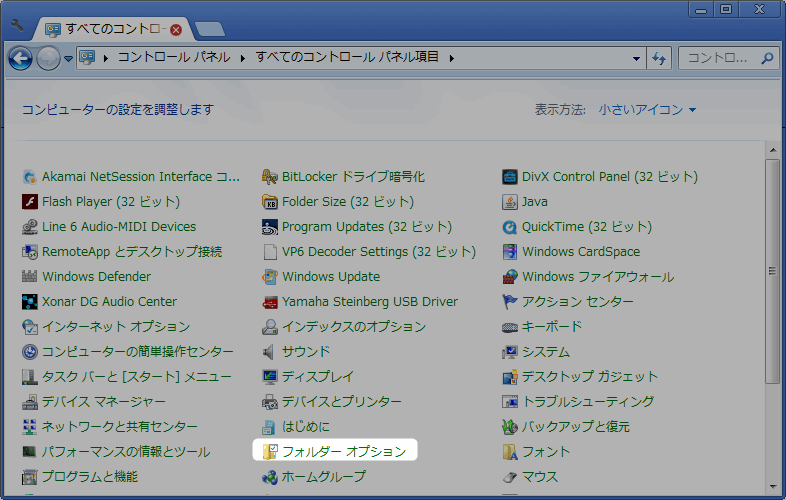
Task: Click the Java icon
Action: point(510,202)
